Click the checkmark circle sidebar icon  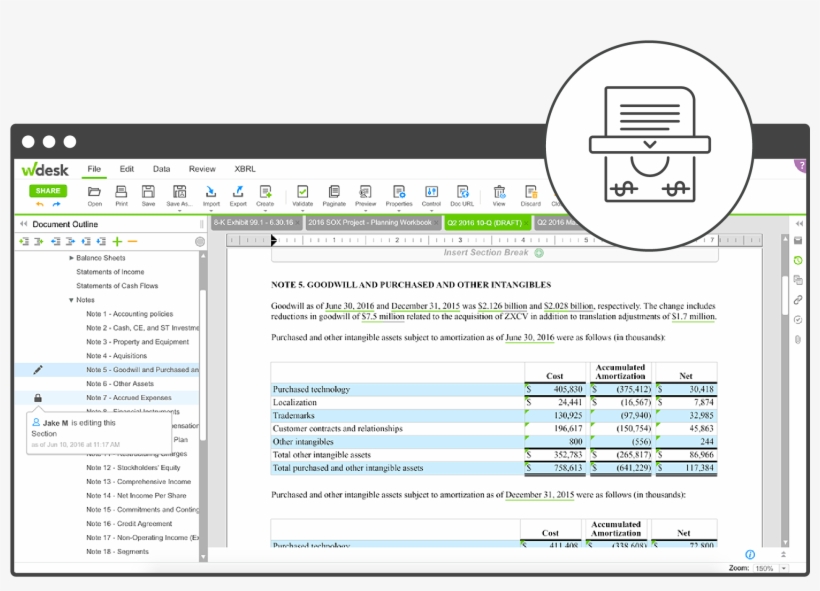798,320
